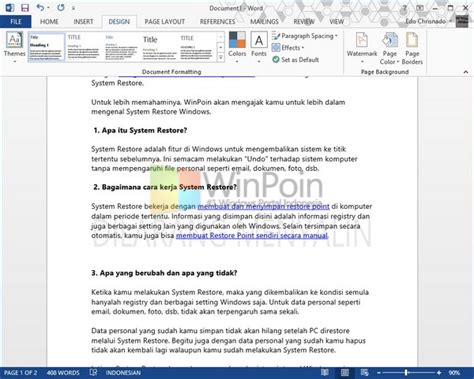Open link membuat dan menyimpan restore point
This screenshot has height=379, width=474.
(263, 206)
